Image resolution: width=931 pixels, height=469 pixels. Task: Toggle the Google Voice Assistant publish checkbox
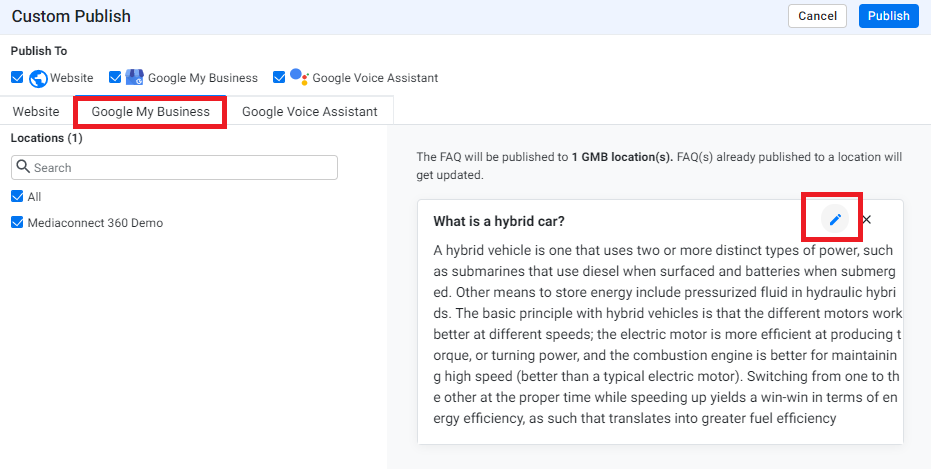pos(279,77)
